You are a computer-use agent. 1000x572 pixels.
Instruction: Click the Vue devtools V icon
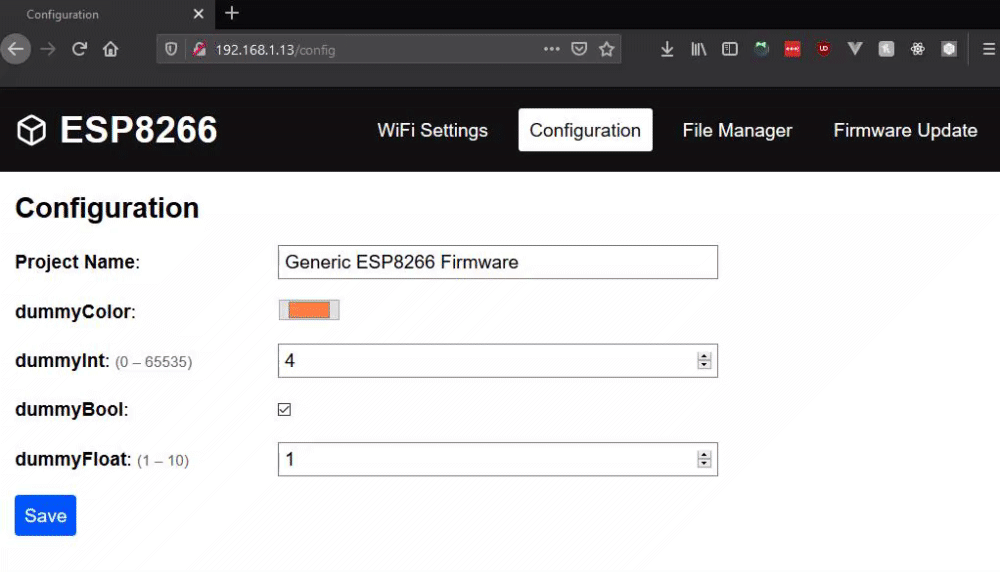click(x=855, y=49)
